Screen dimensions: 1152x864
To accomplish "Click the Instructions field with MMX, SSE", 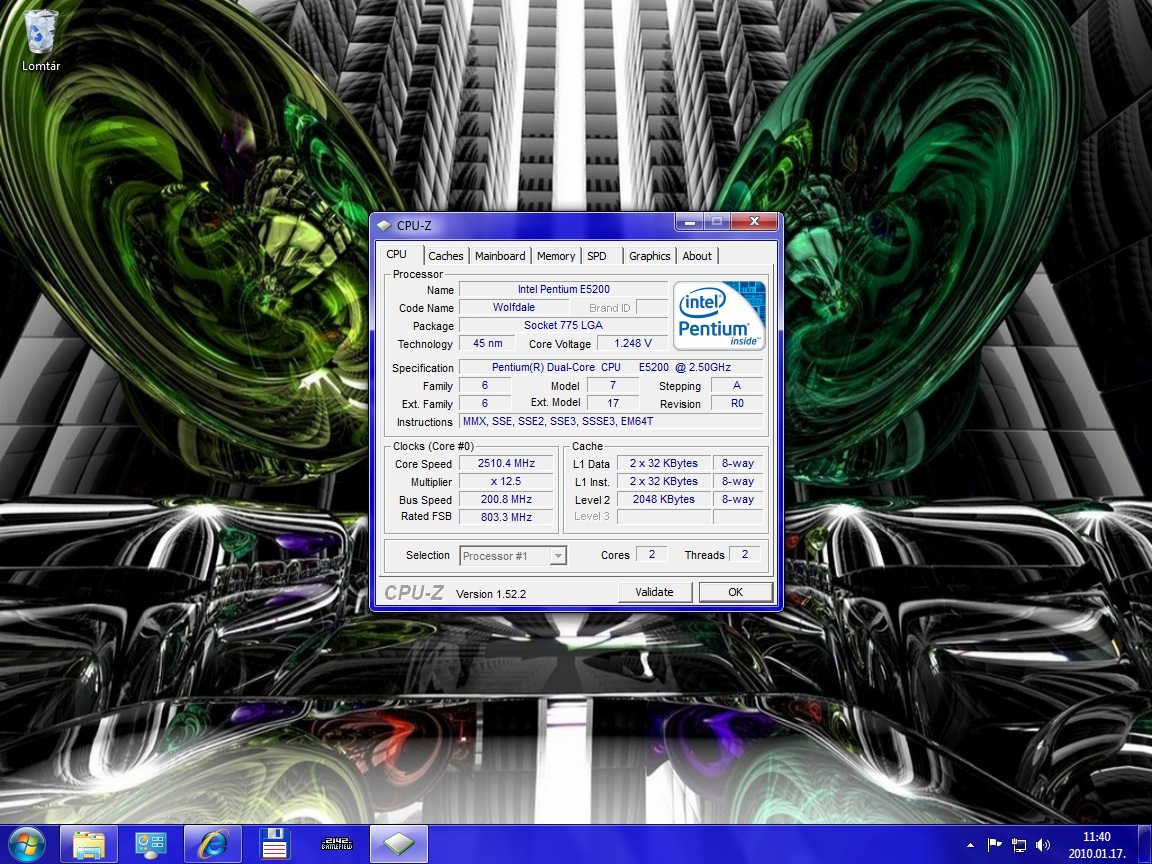I will tap(611, 422).
